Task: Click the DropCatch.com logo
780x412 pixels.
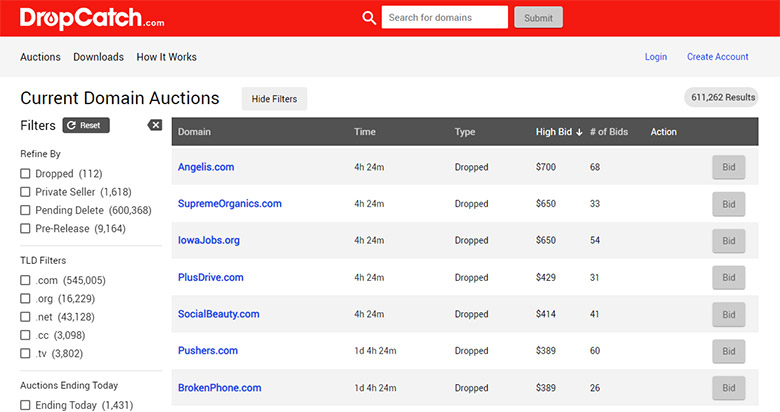Action: [x=92, y=18]
